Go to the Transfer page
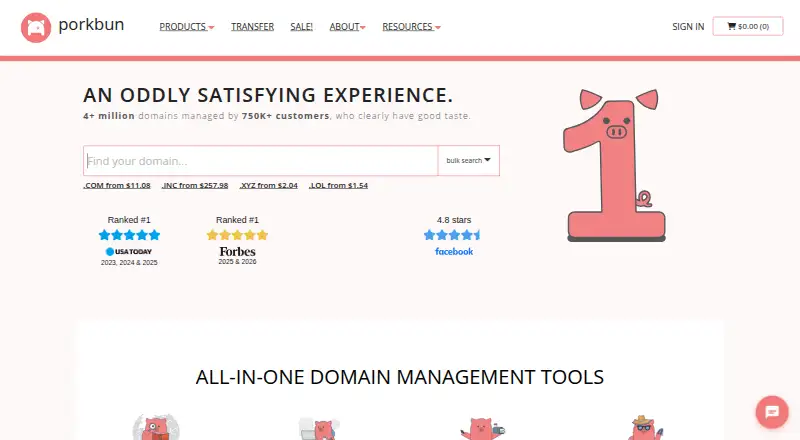800x440 pixels. [x=252, y=27]
